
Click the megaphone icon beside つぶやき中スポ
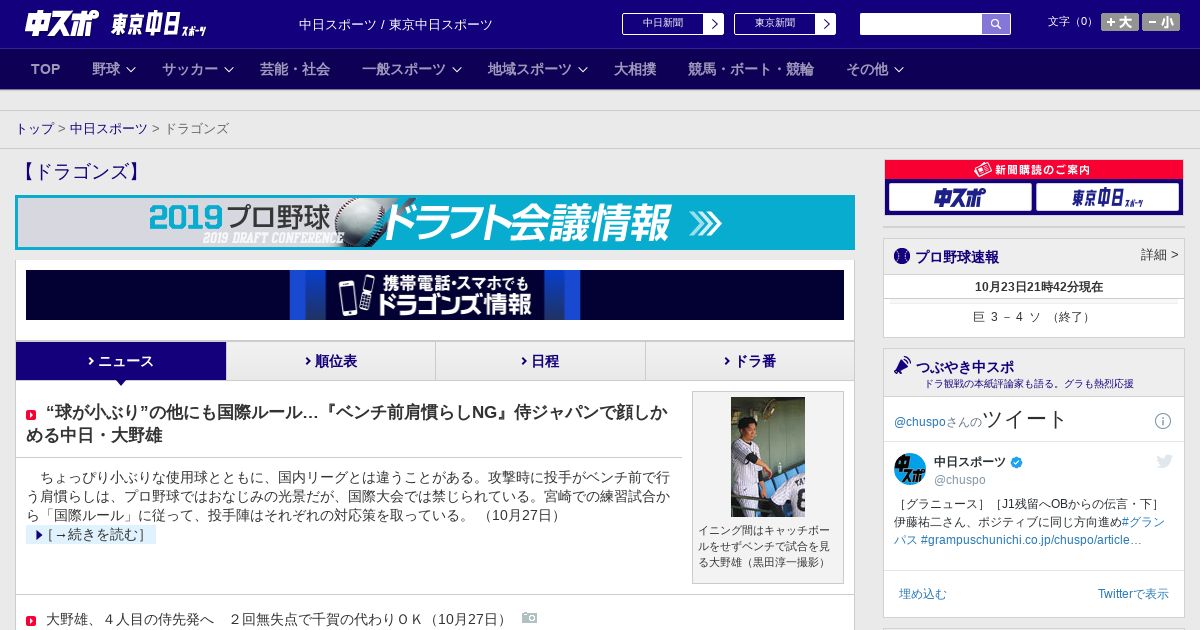(902, 366)
